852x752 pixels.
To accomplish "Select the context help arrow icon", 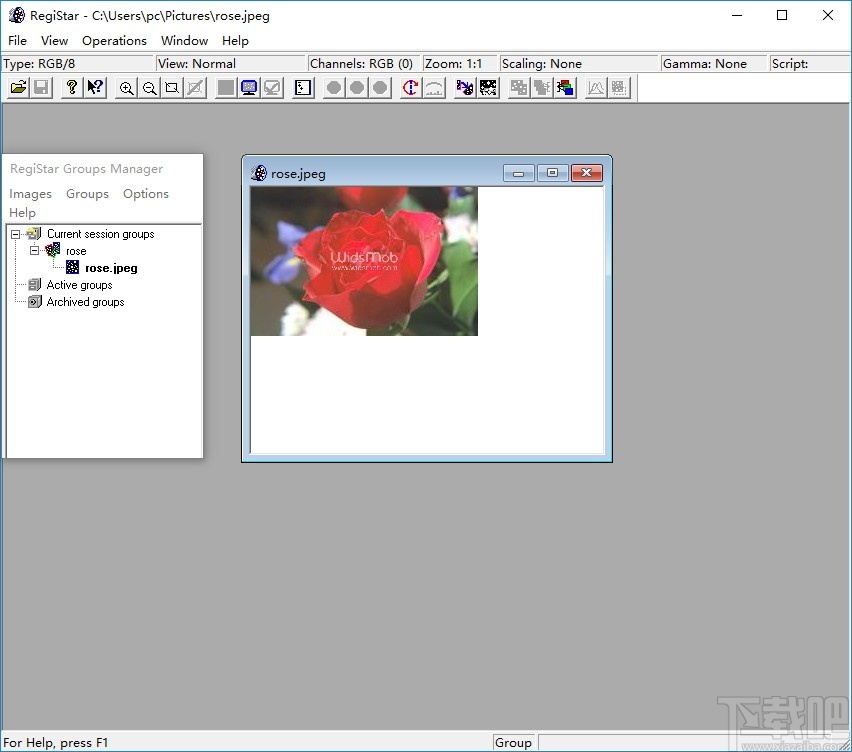I will click(x=95, y=88).
